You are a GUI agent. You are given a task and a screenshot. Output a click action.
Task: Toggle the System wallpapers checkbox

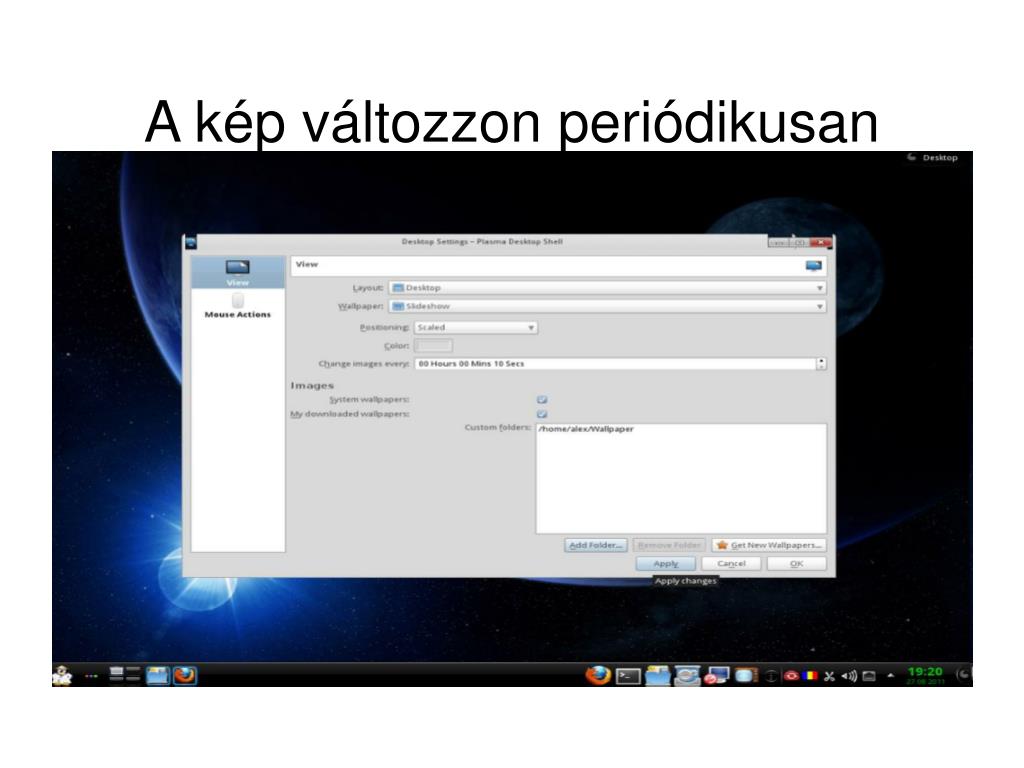(542, 400)
